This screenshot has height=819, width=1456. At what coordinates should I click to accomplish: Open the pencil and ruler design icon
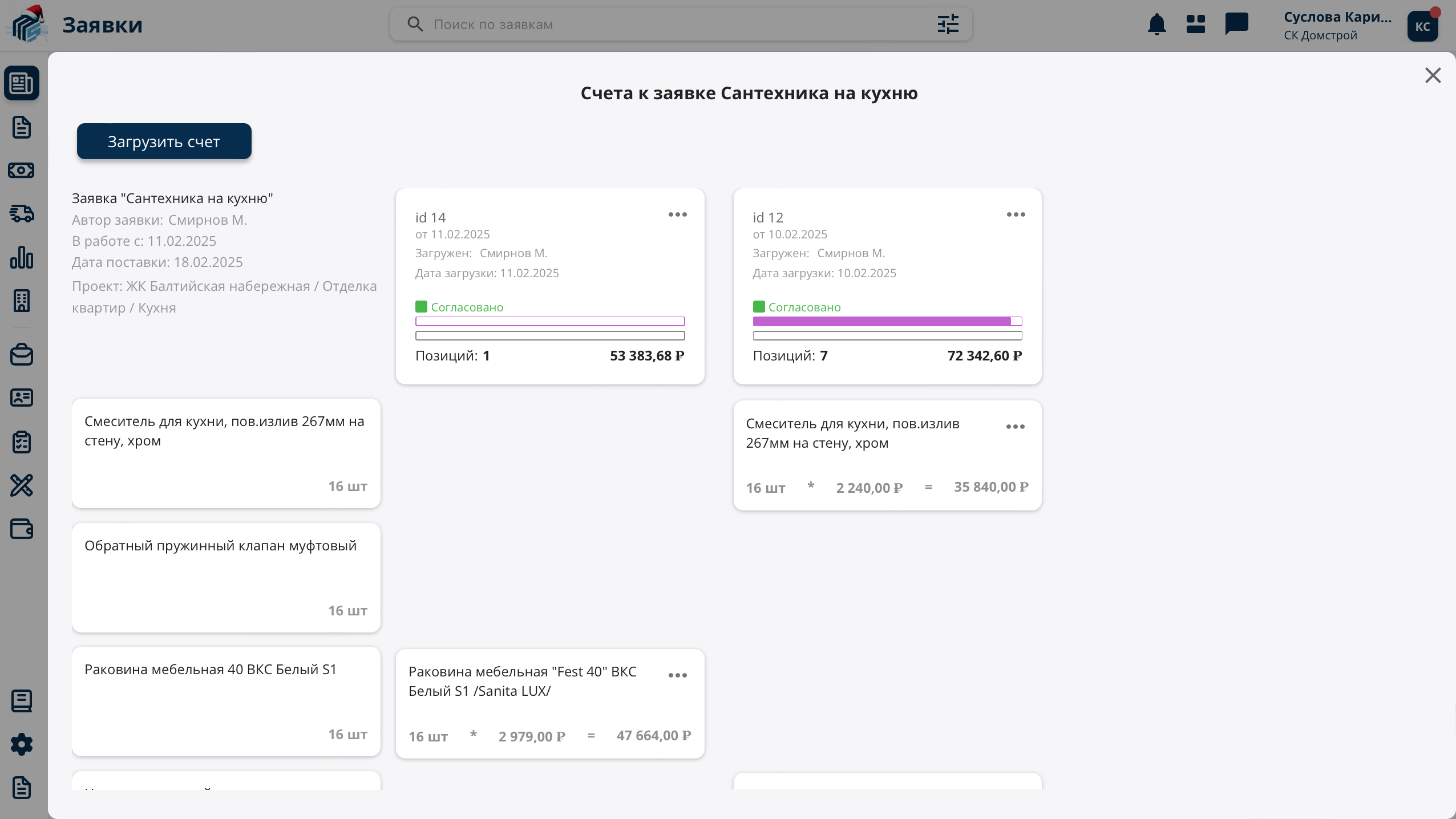pyautogui.click(x=22, y=485)
